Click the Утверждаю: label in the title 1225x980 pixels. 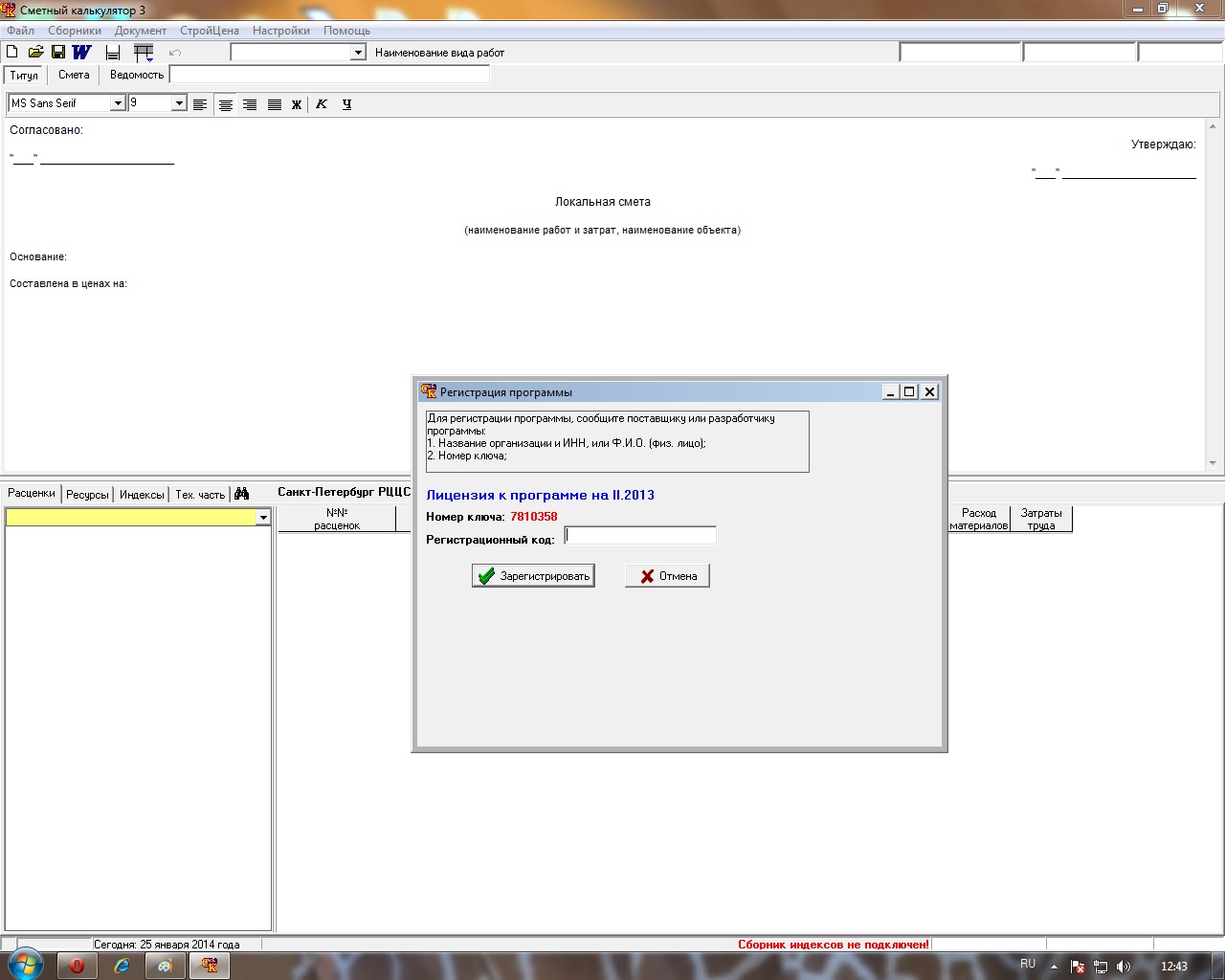click(x=1164, y=145)
